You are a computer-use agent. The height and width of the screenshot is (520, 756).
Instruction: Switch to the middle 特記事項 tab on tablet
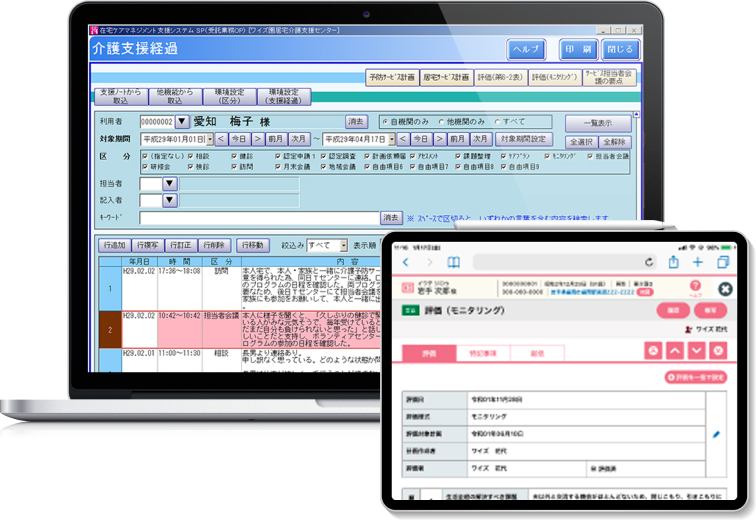(483, 353)
